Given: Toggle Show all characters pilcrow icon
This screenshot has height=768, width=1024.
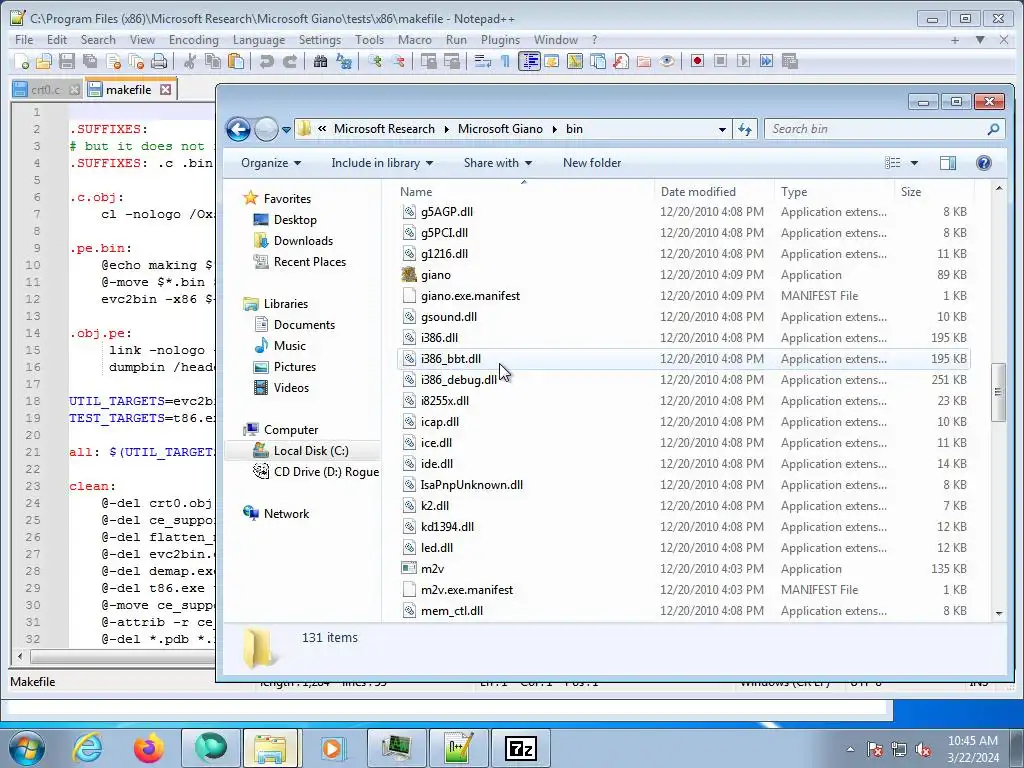Looking at the screenshot, I should click(505, 61).
